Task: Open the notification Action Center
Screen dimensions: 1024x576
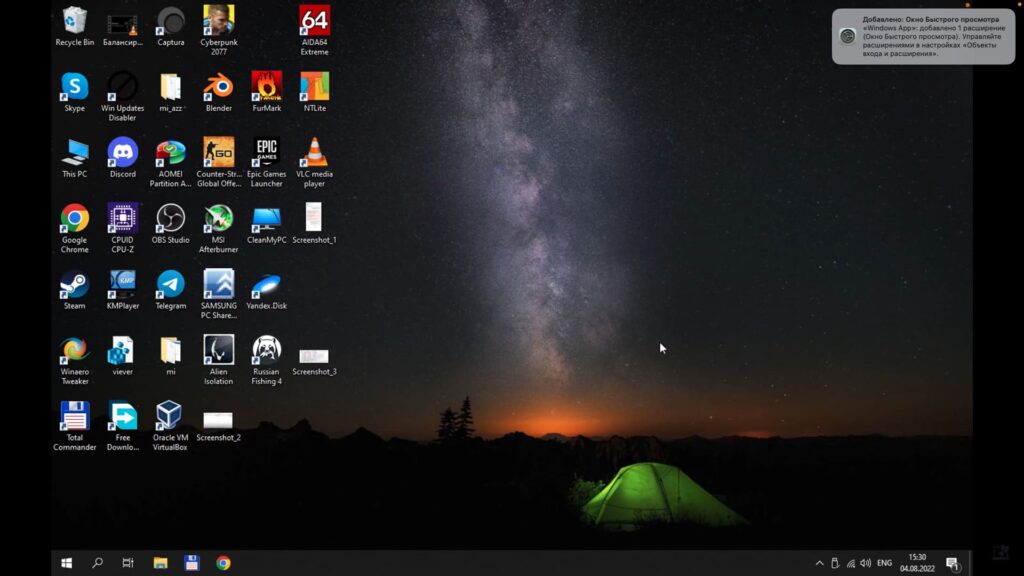Action: [952, 563]
